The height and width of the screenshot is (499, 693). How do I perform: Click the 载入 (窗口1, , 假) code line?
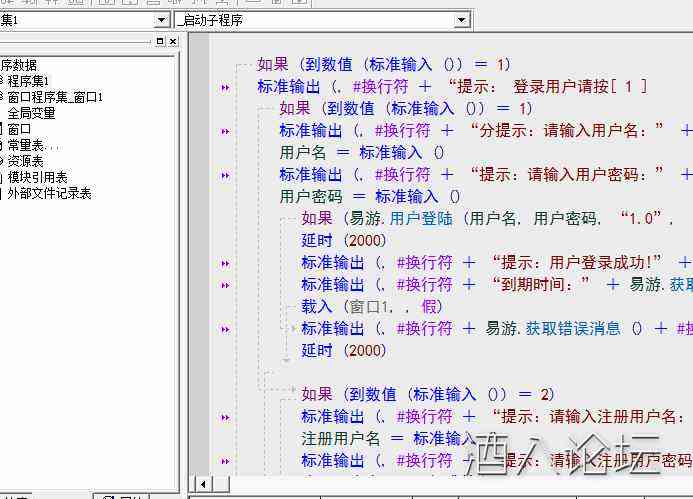(372, 307)
